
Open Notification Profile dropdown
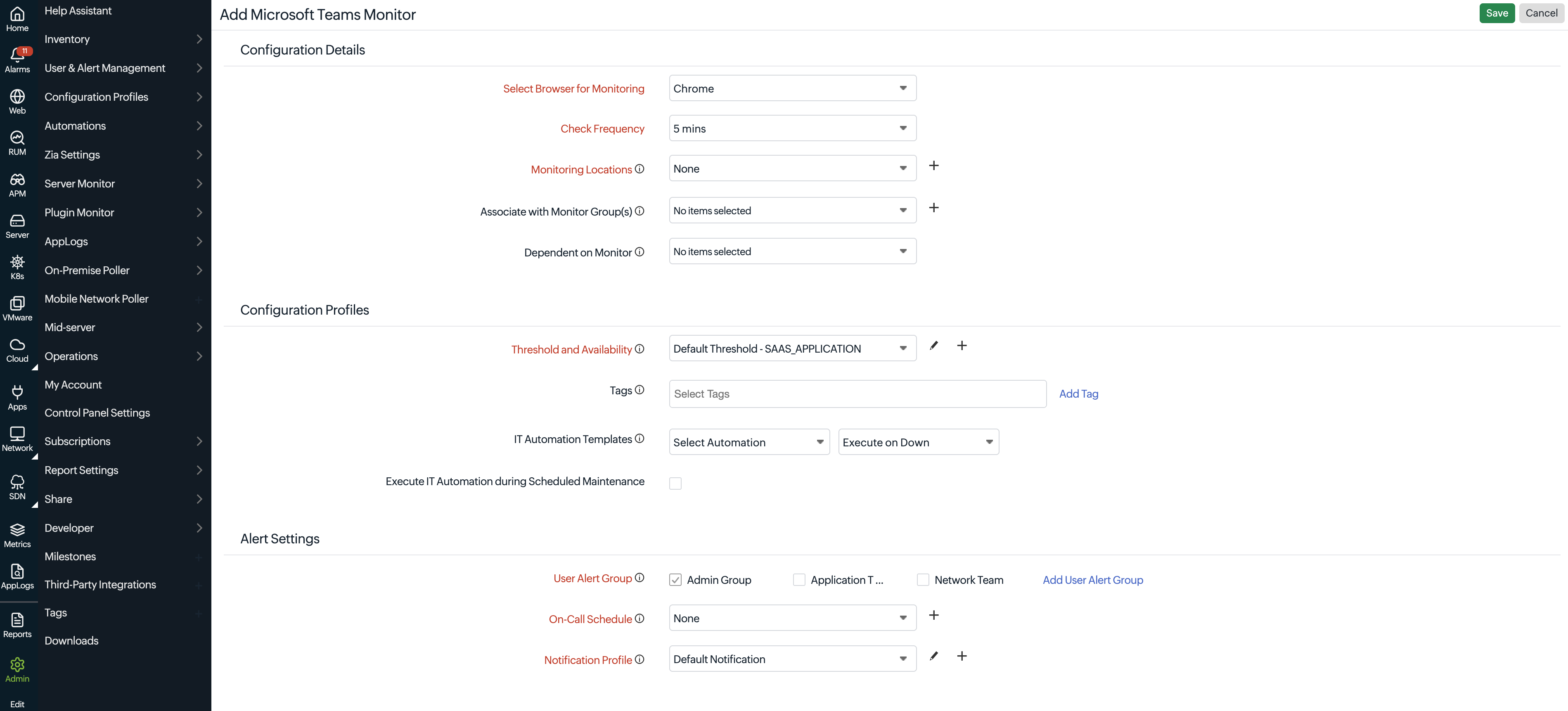coord(793,659)
